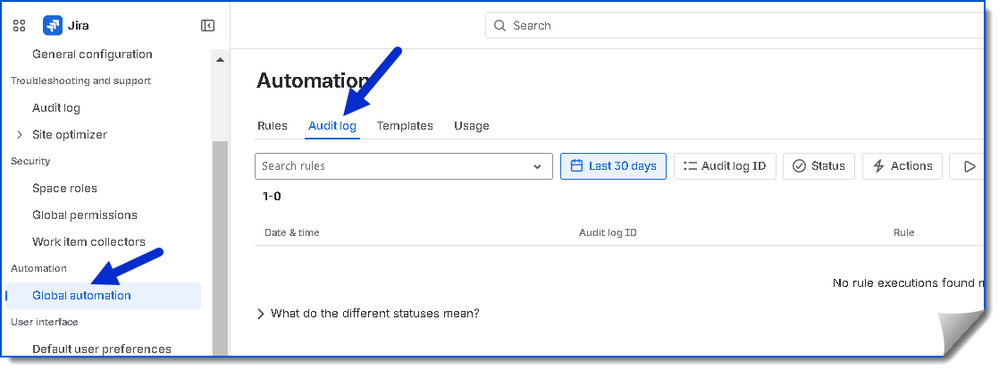This screenshot has width=999, height=371.
Task: Click the list icon in Audit log ID
Action: point(690,166)
